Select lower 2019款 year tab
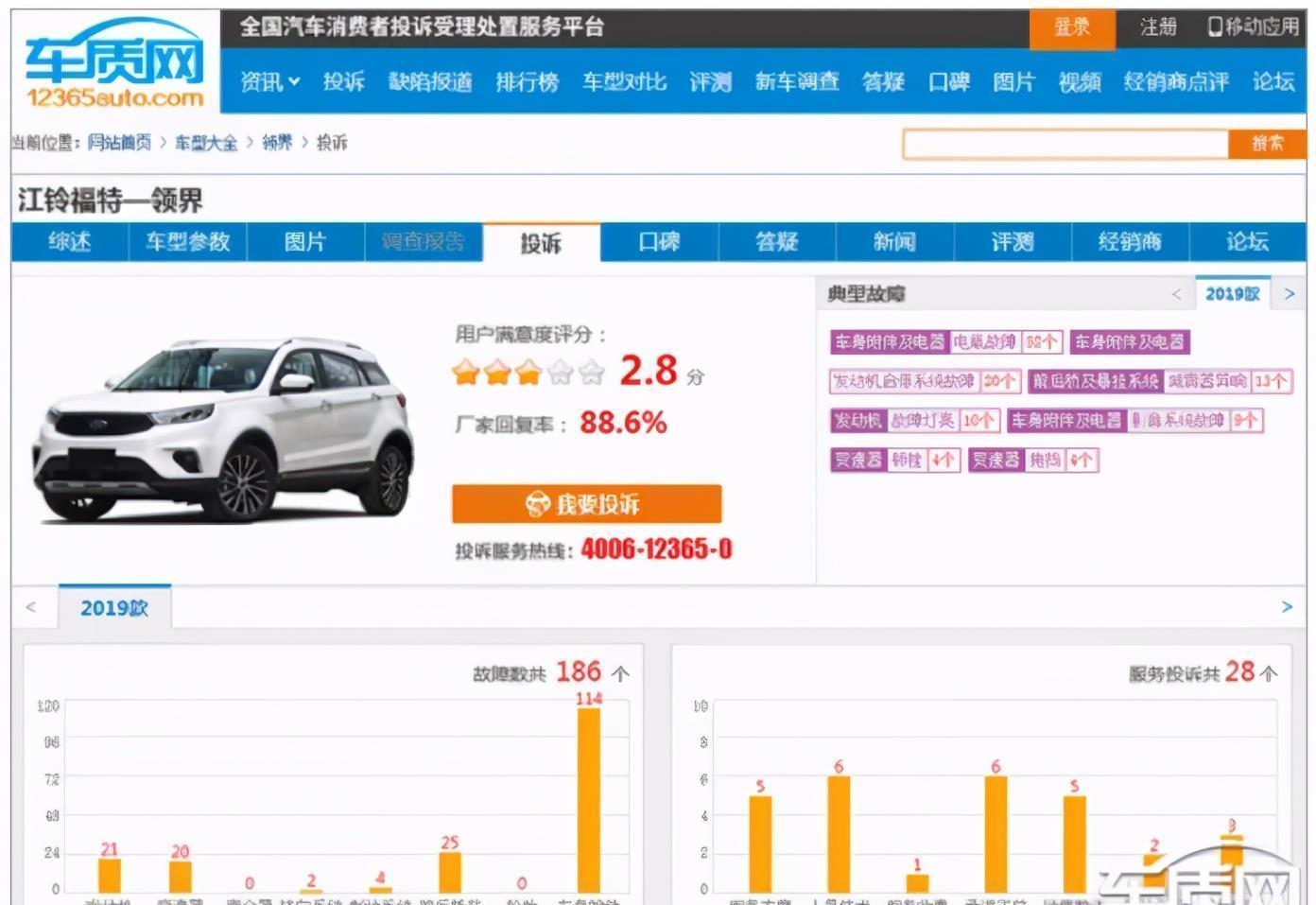This screenshot has height=905, width=1316. pos(114,607)
